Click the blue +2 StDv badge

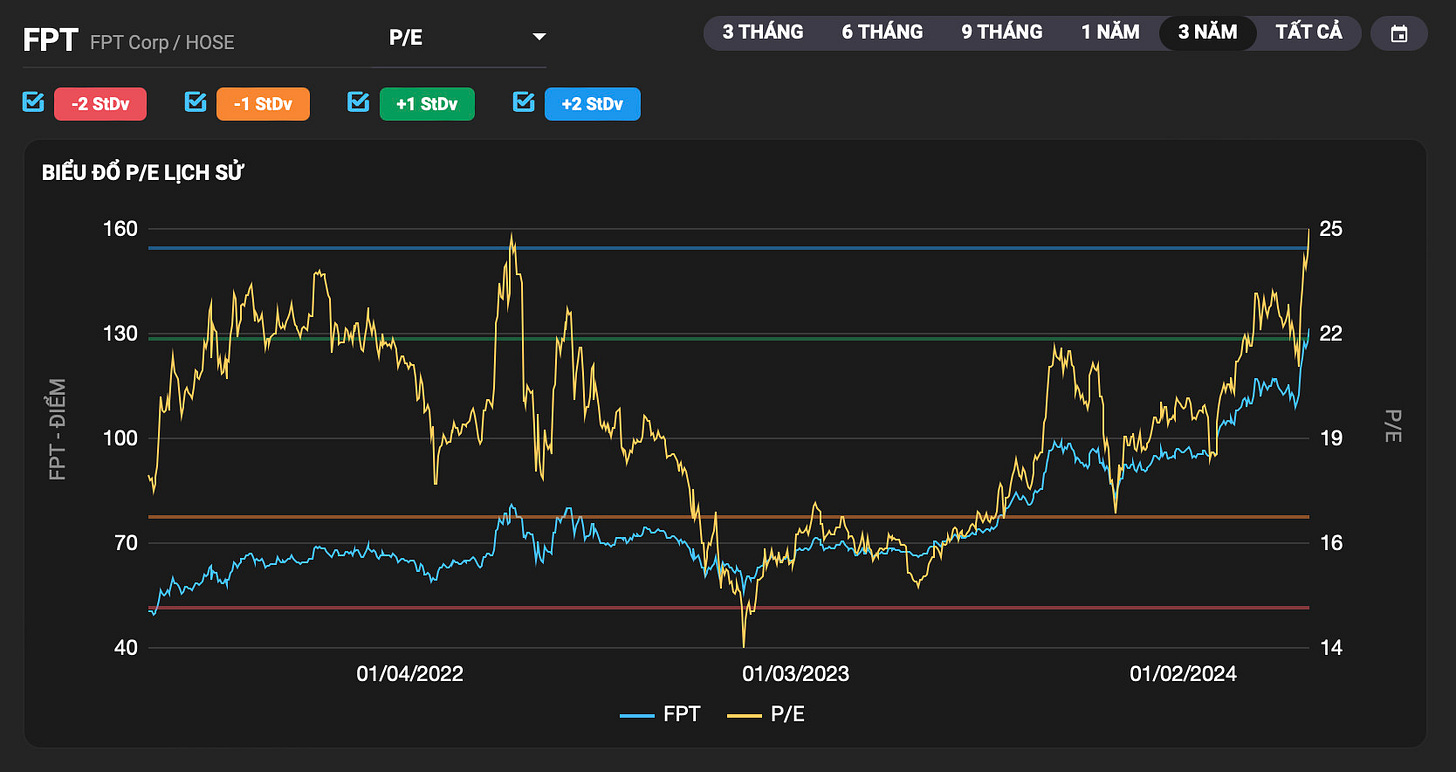click(x=592, y=104)
